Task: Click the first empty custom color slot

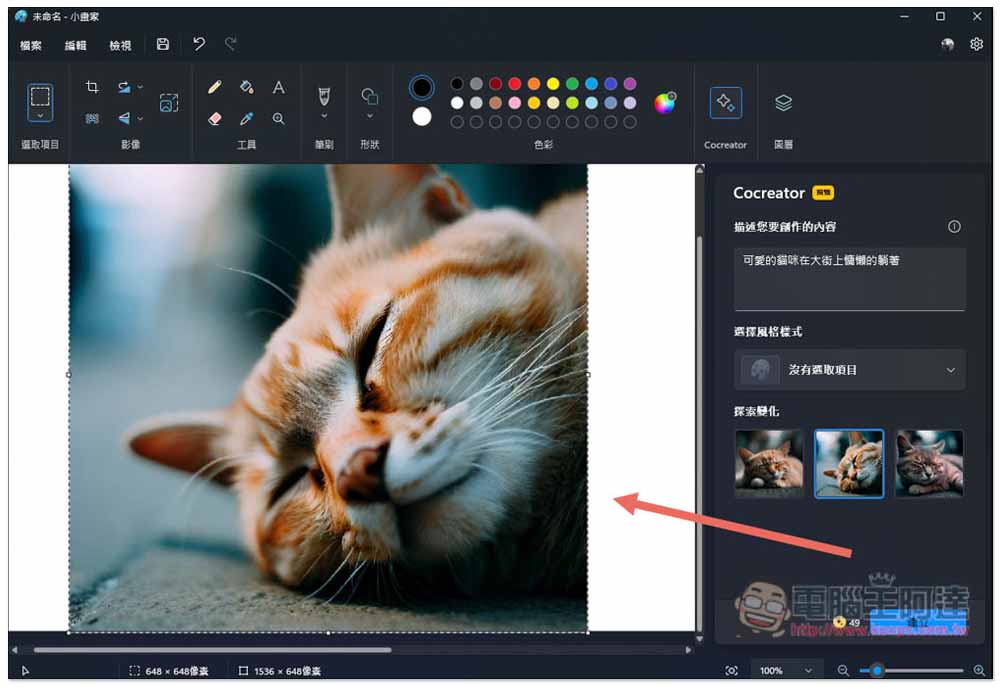Action: (x=457, y=122)
